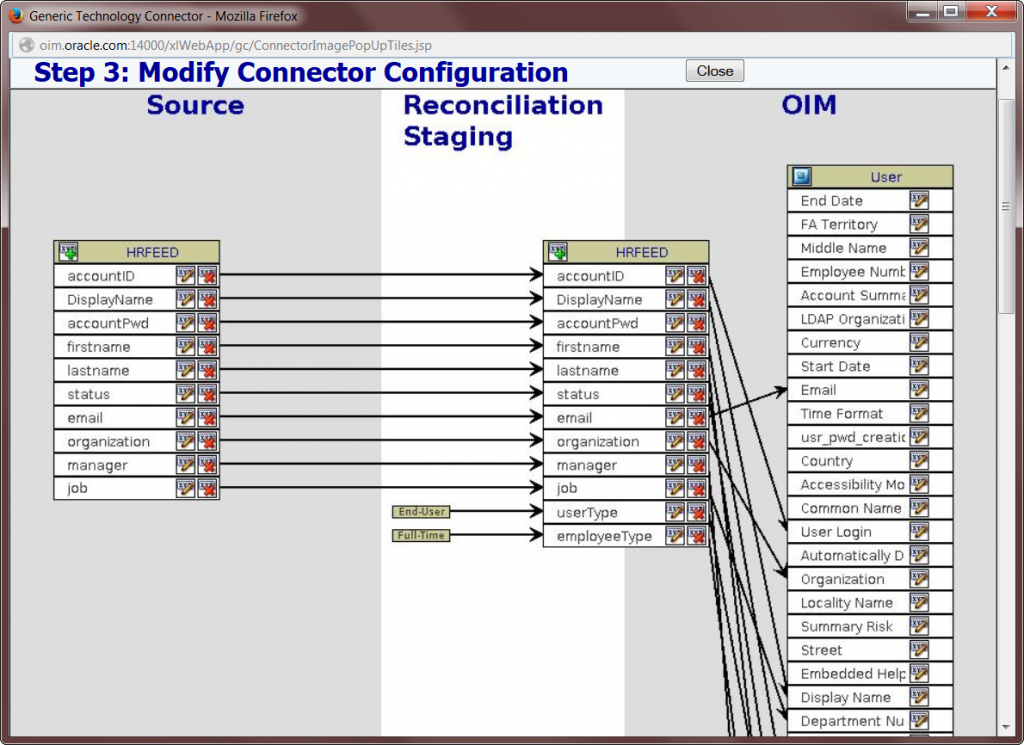
Task: Open the User dataset header icon
Action: tap(801, 176)
